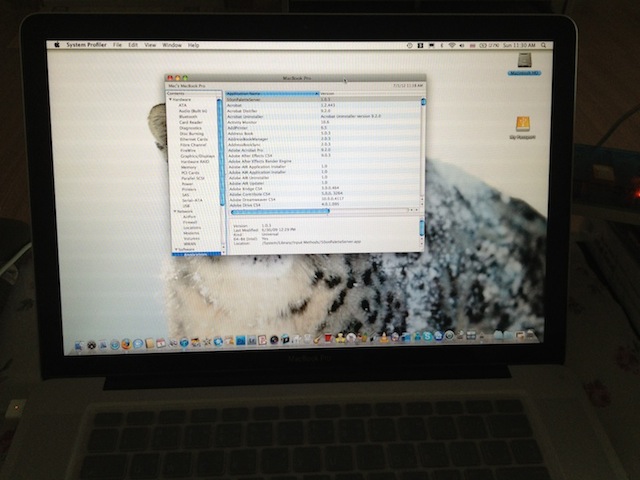The image size is (640, 480).
Task: Open the Apple menu
Action: click(57, 44)
